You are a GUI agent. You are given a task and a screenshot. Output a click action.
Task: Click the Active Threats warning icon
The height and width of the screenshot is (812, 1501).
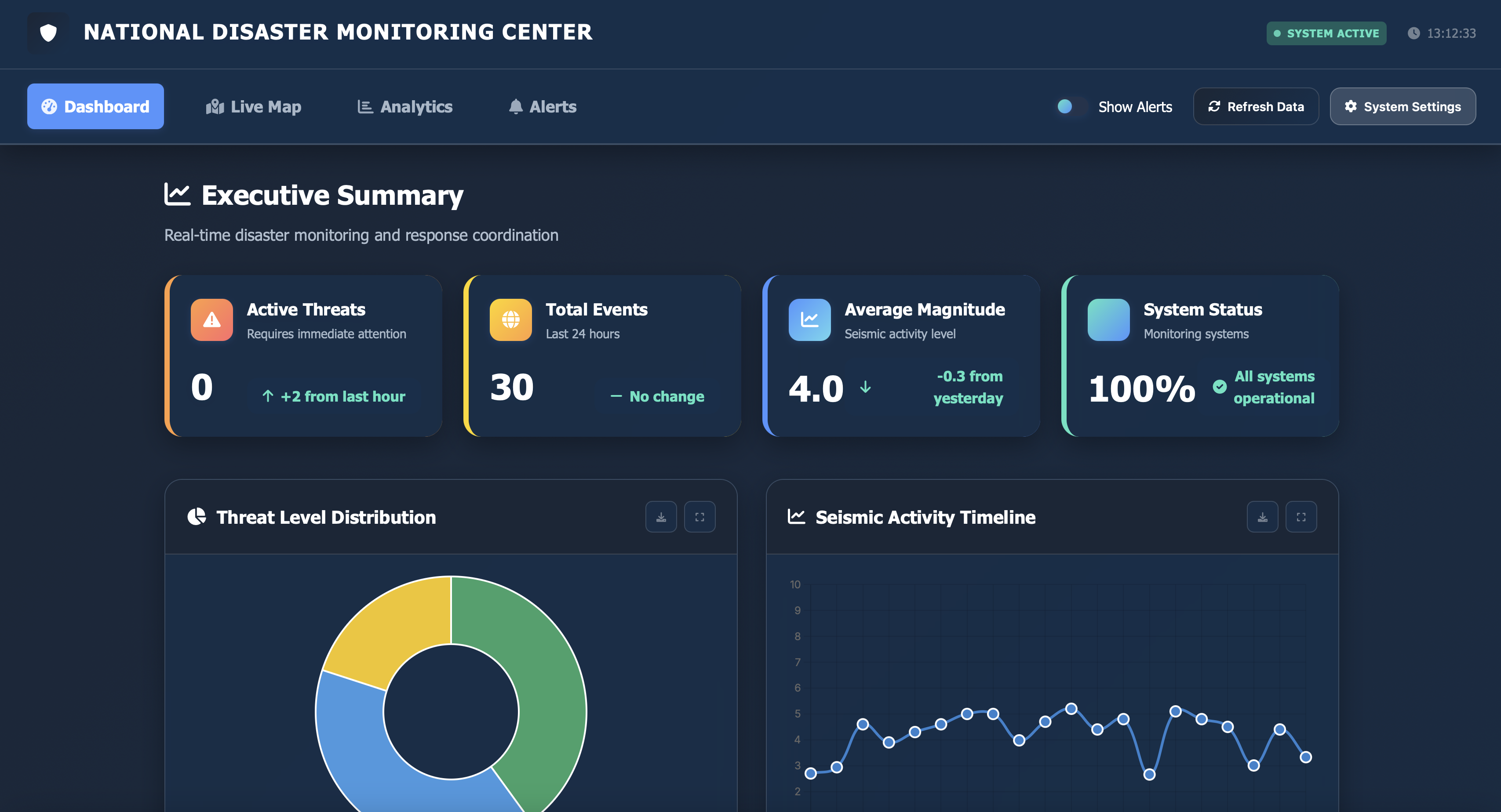tap(211, 320)
